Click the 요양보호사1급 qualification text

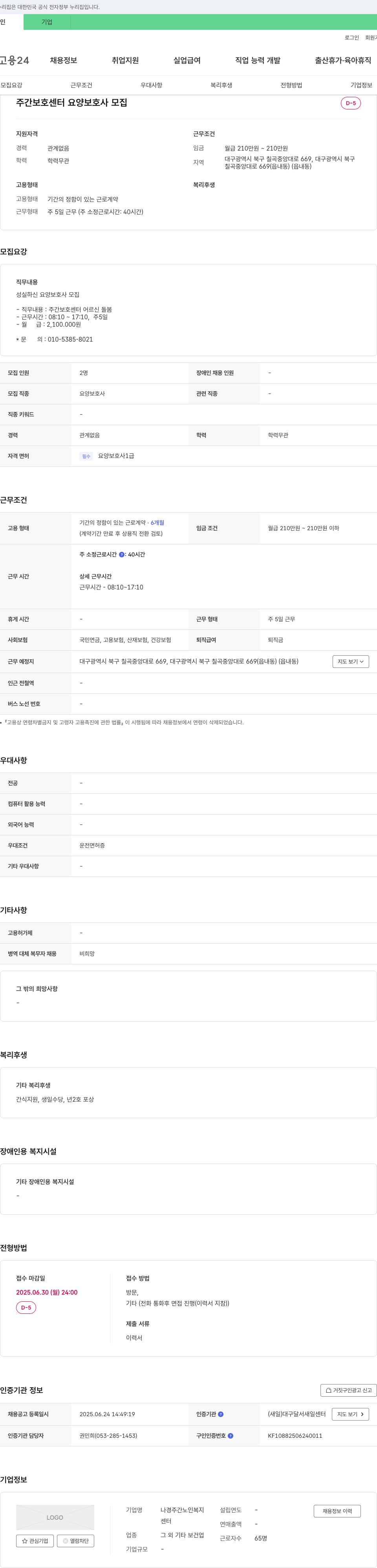pos(116,456)
